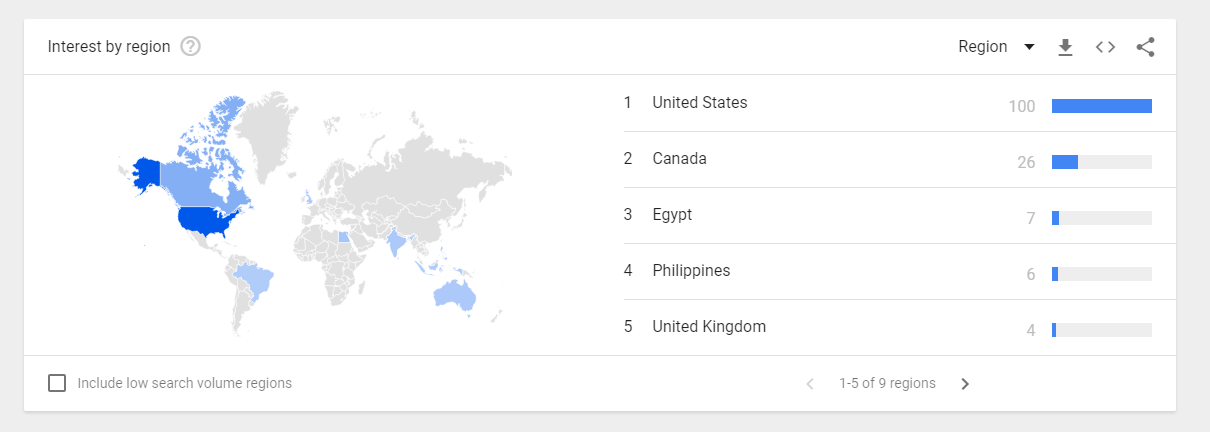Enable Include low search volume regions checkbox
Viewport: 1210px width, 432px height.
click(x=58, y=383)
